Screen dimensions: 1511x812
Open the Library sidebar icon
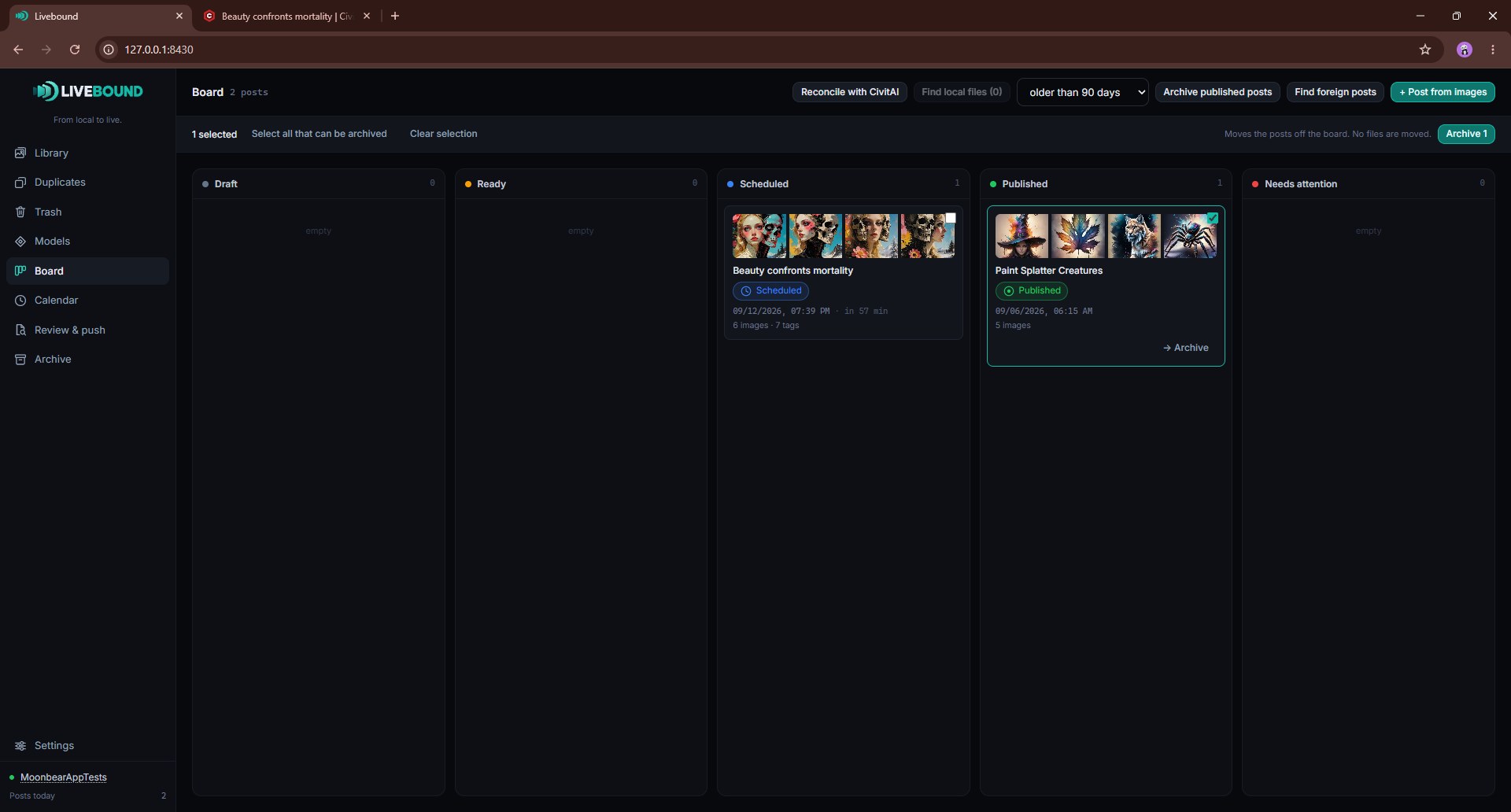pyautogui.click(x=20, y=153)
